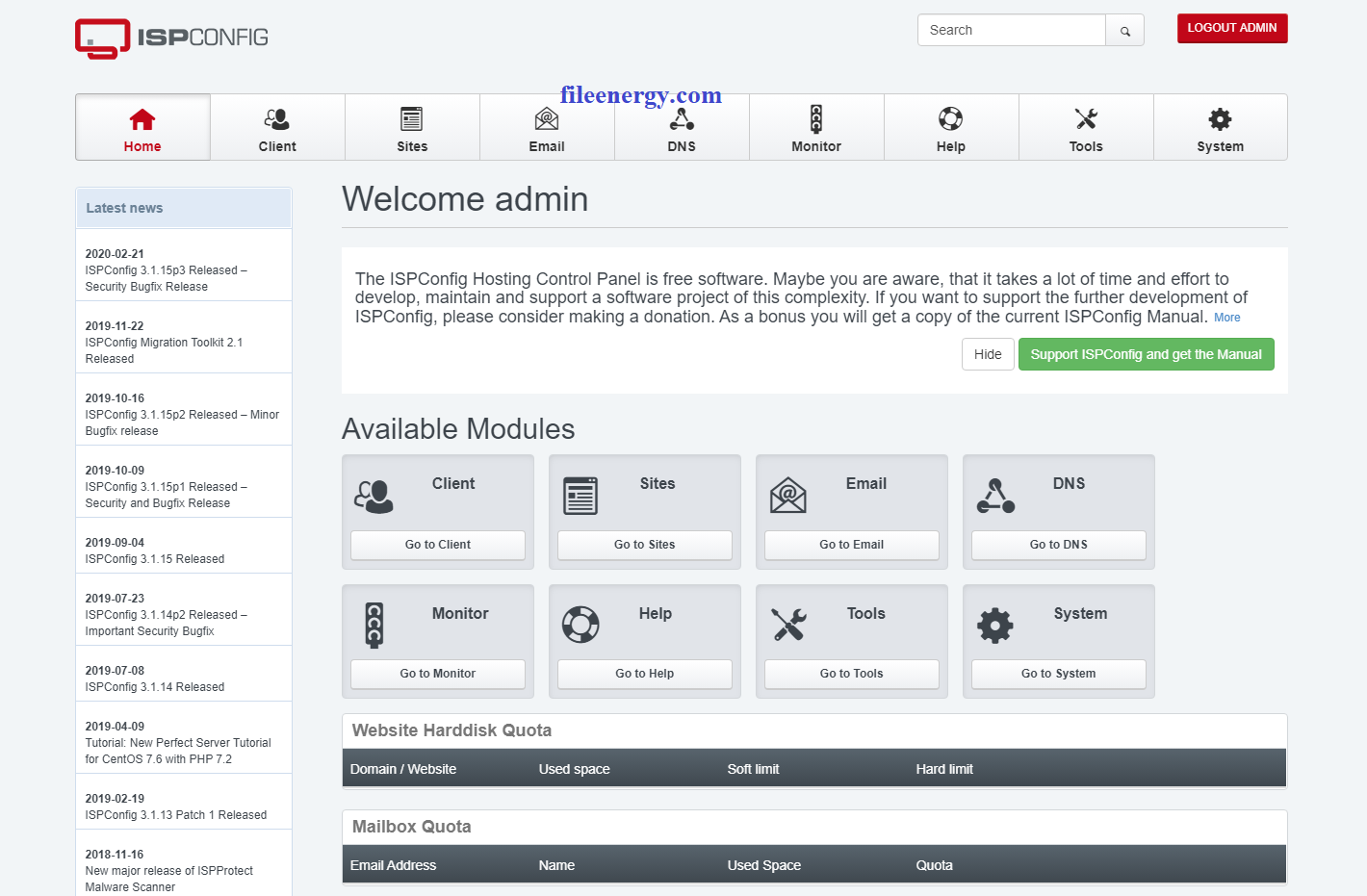Viewport: 1367px width, 896px height.
Task: Open news New Perfect Server Tutorial CentOS
Action: 178,751
